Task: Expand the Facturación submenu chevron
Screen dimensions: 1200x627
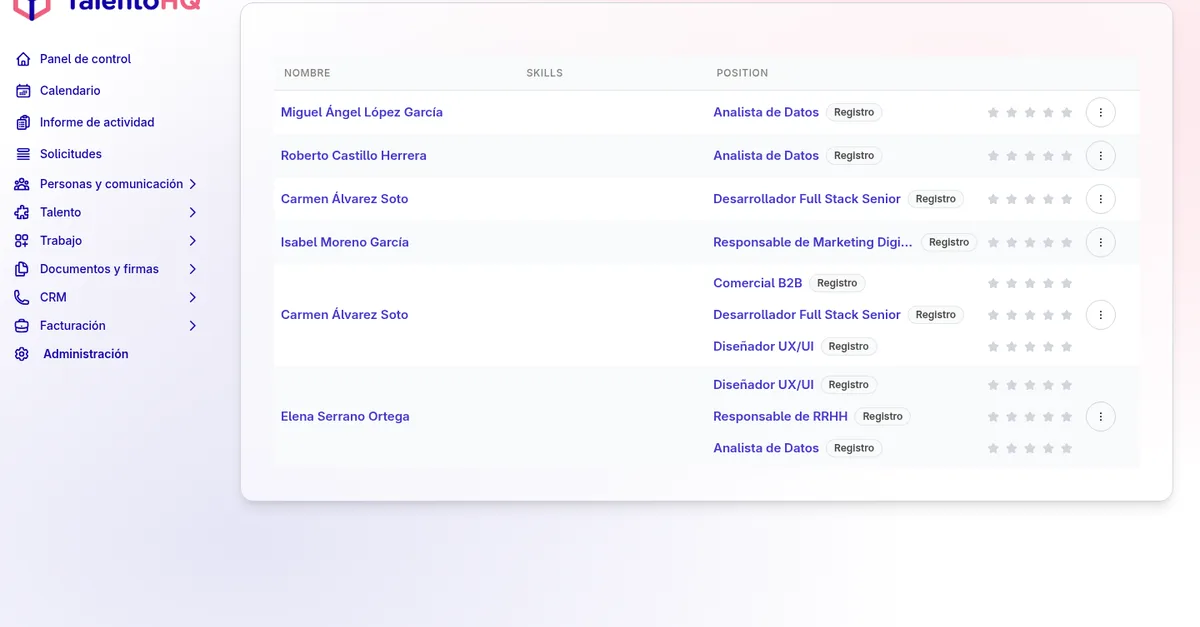Action: [x=193, y=326]
